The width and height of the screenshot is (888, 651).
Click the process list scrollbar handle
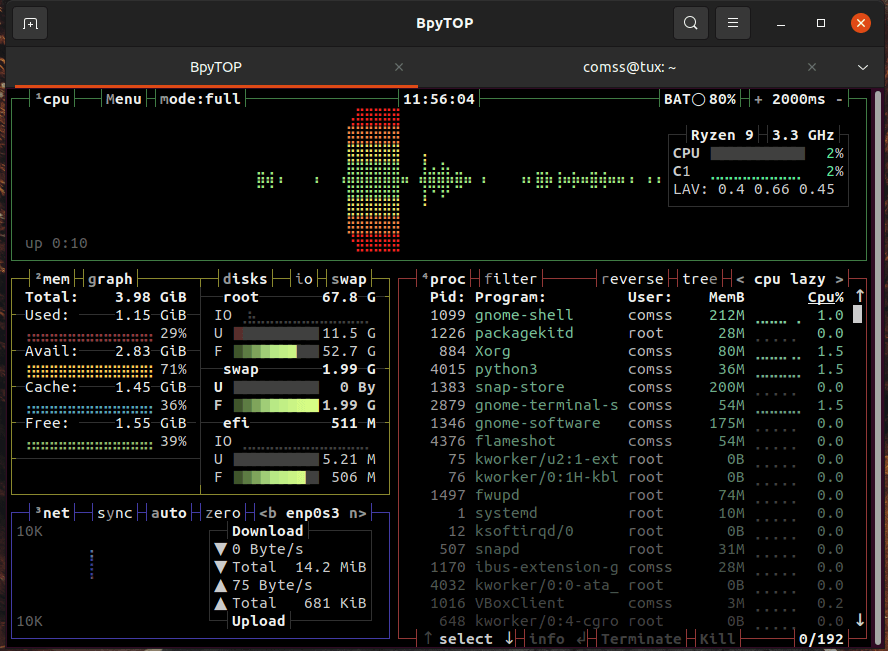858,315
